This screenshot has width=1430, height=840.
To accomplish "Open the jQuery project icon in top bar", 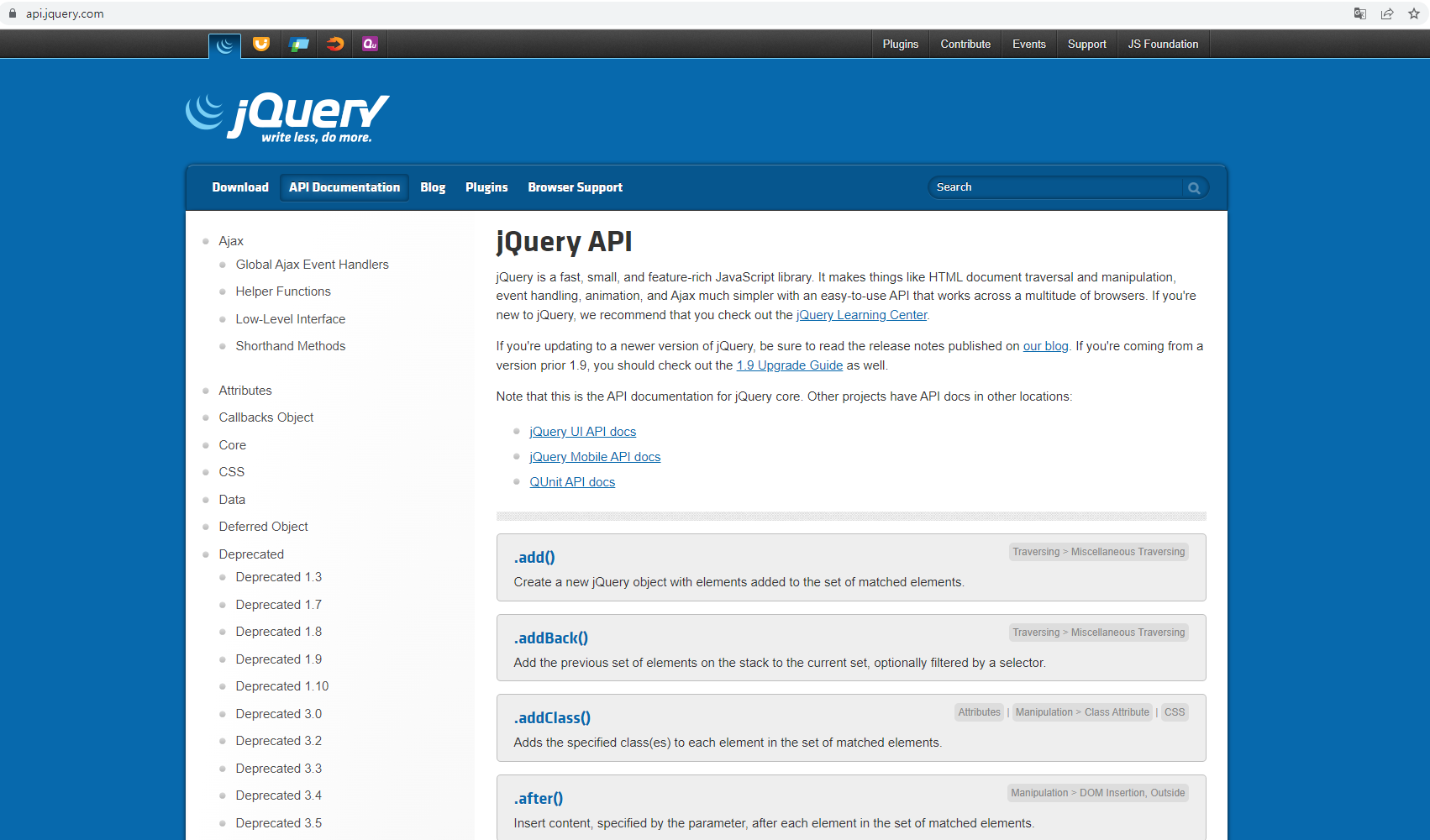I will coord(224,45).
